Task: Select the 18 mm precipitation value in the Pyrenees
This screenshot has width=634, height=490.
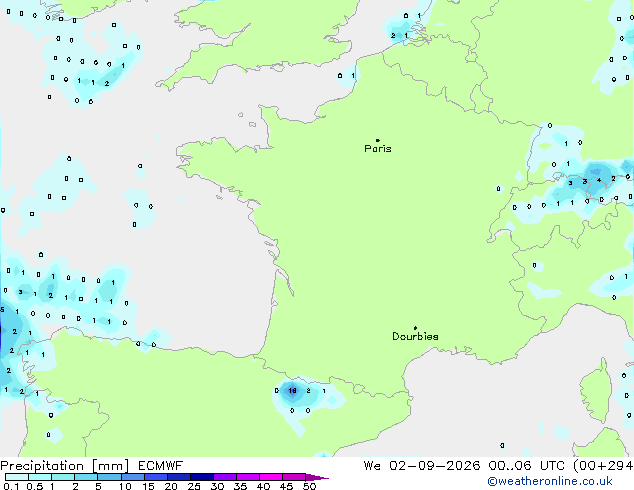Action: pos(292,391)
